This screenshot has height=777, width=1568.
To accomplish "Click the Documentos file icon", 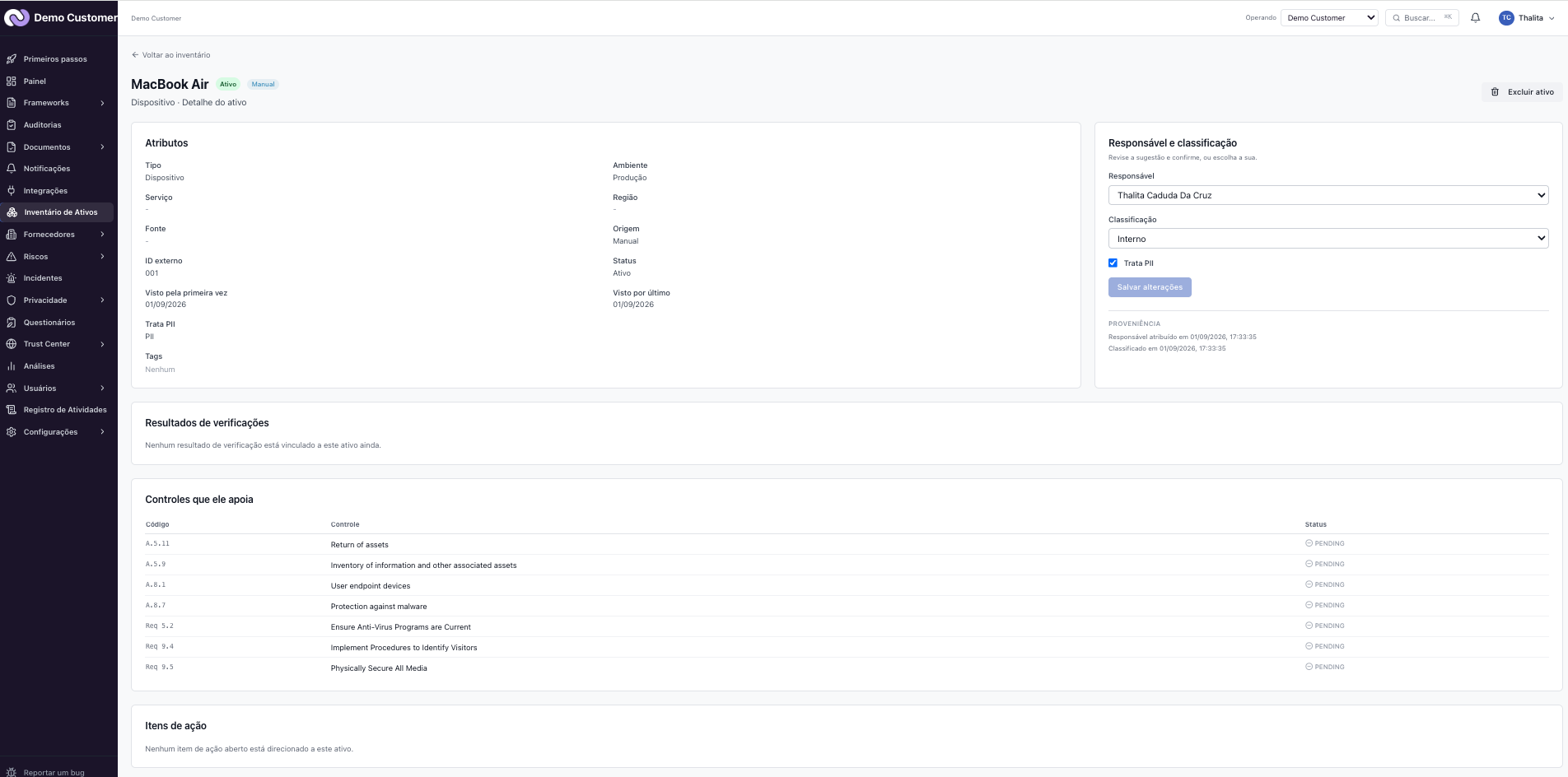I will point(12,147).
